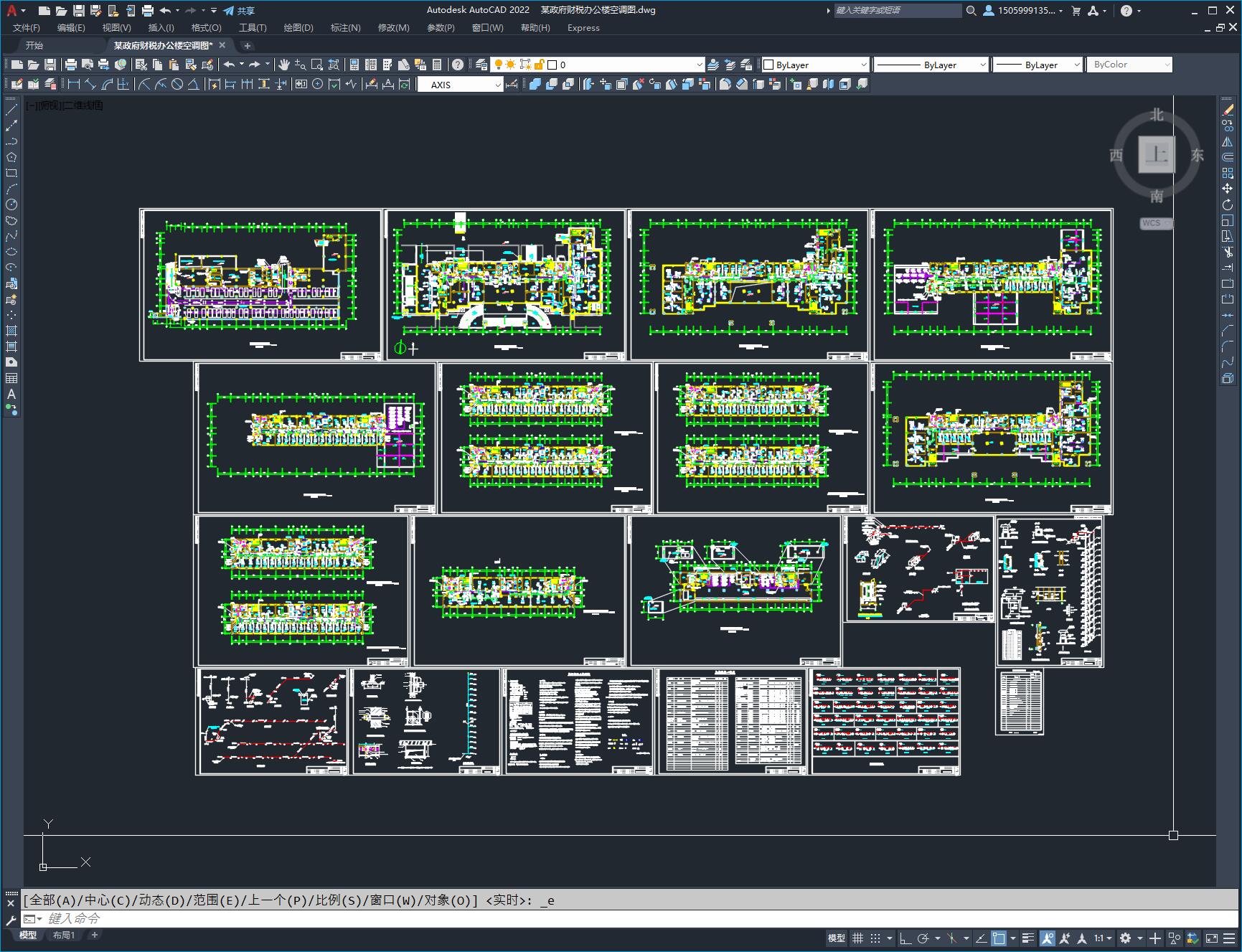Open the AXIS dimension style dropdown
The image size is (1242, 952).
[x=461, y=84]
